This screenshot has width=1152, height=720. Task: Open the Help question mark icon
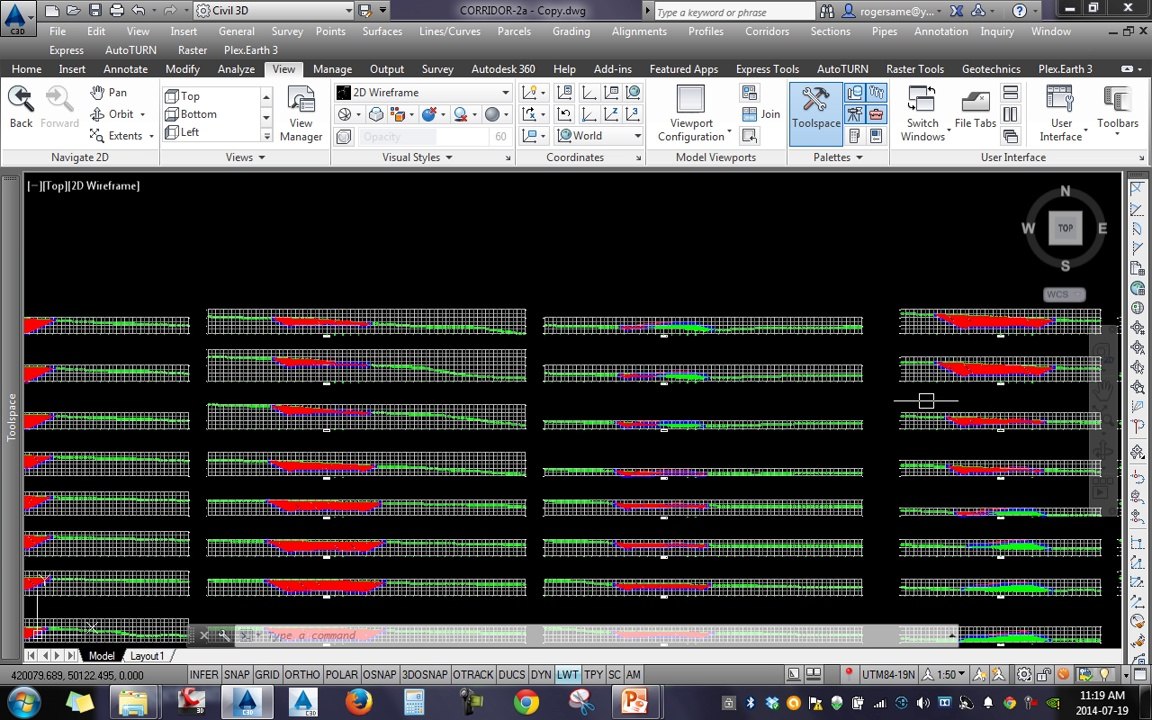click(x=1019, y=11)
